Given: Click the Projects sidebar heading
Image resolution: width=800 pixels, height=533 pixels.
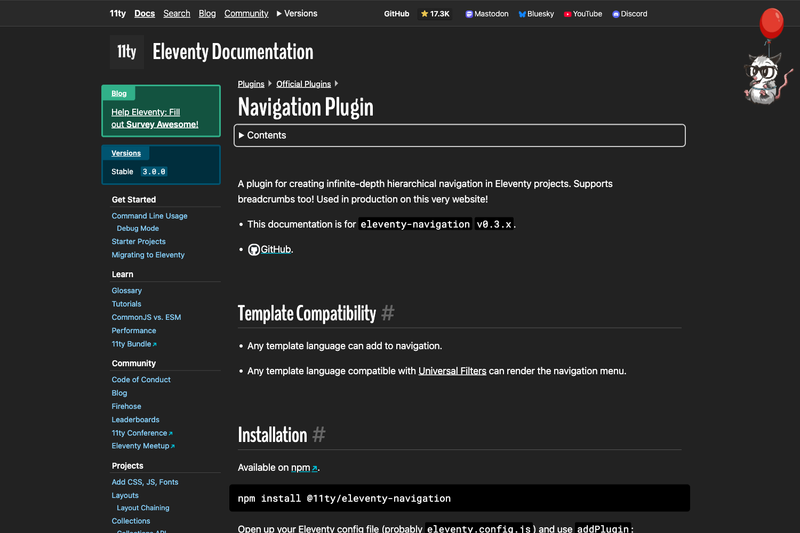Looking at the screenshot, I should point(128,466).
